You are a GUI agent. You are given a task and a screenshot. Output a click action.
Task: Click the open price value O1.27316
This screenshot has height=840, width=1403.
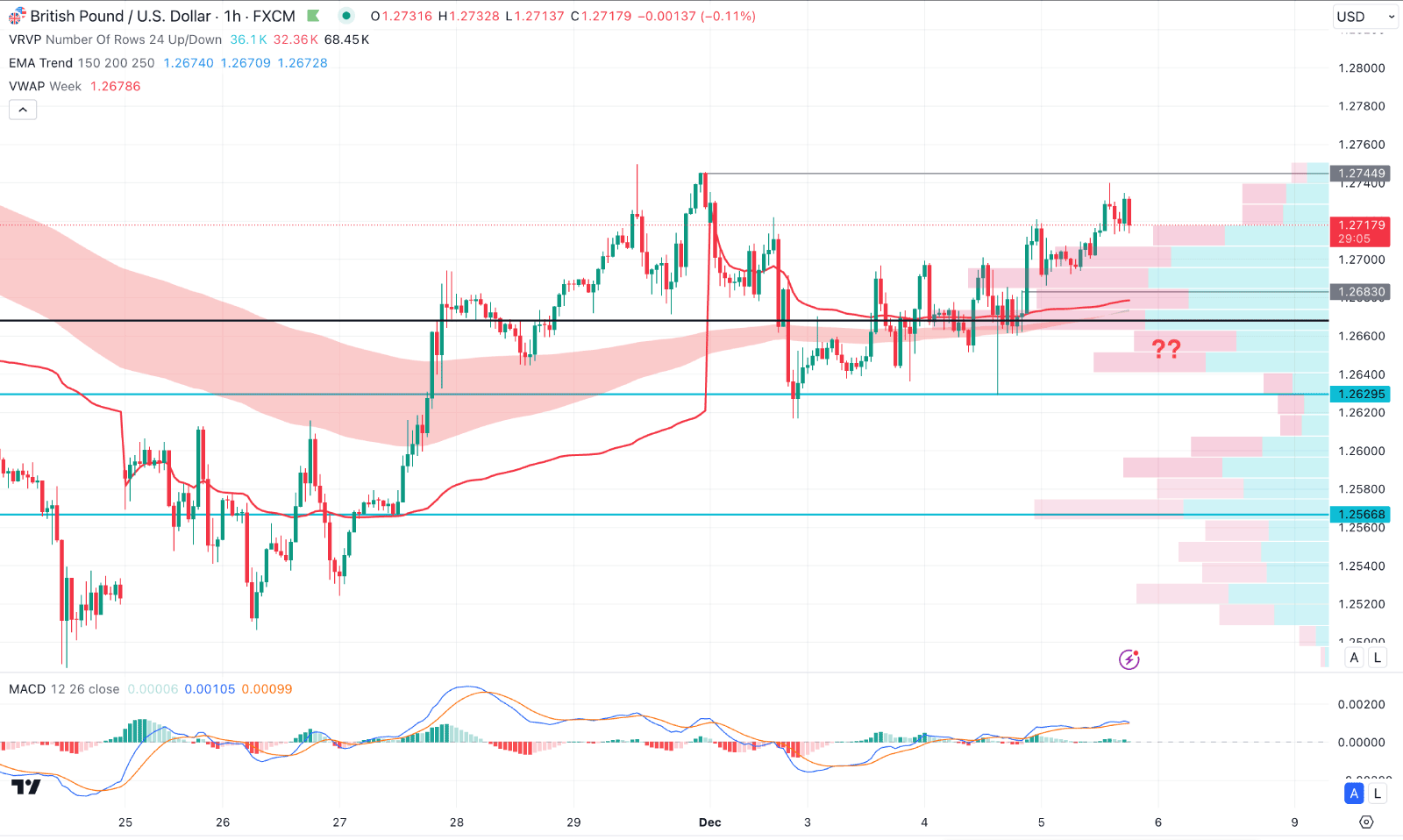point(402,16)
